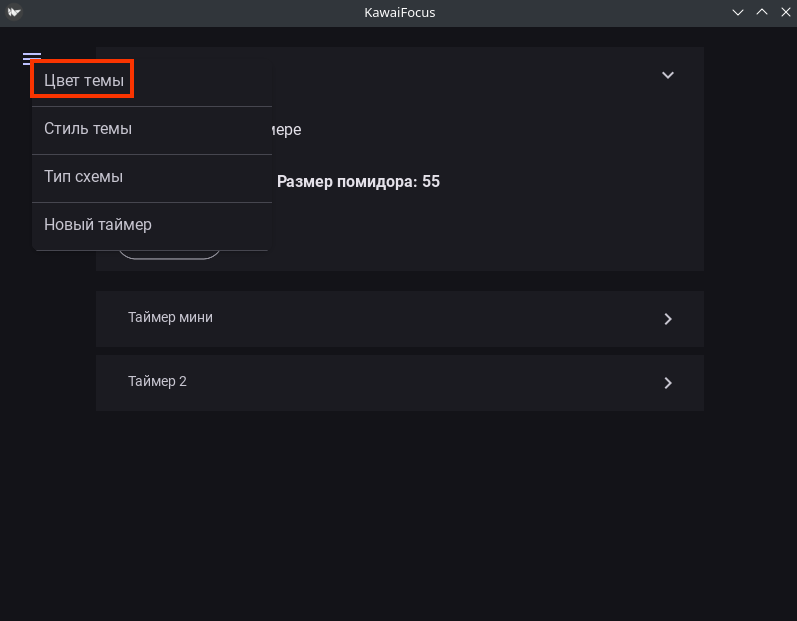Select the "Цвет темы" menu entry

click(84, 81)
